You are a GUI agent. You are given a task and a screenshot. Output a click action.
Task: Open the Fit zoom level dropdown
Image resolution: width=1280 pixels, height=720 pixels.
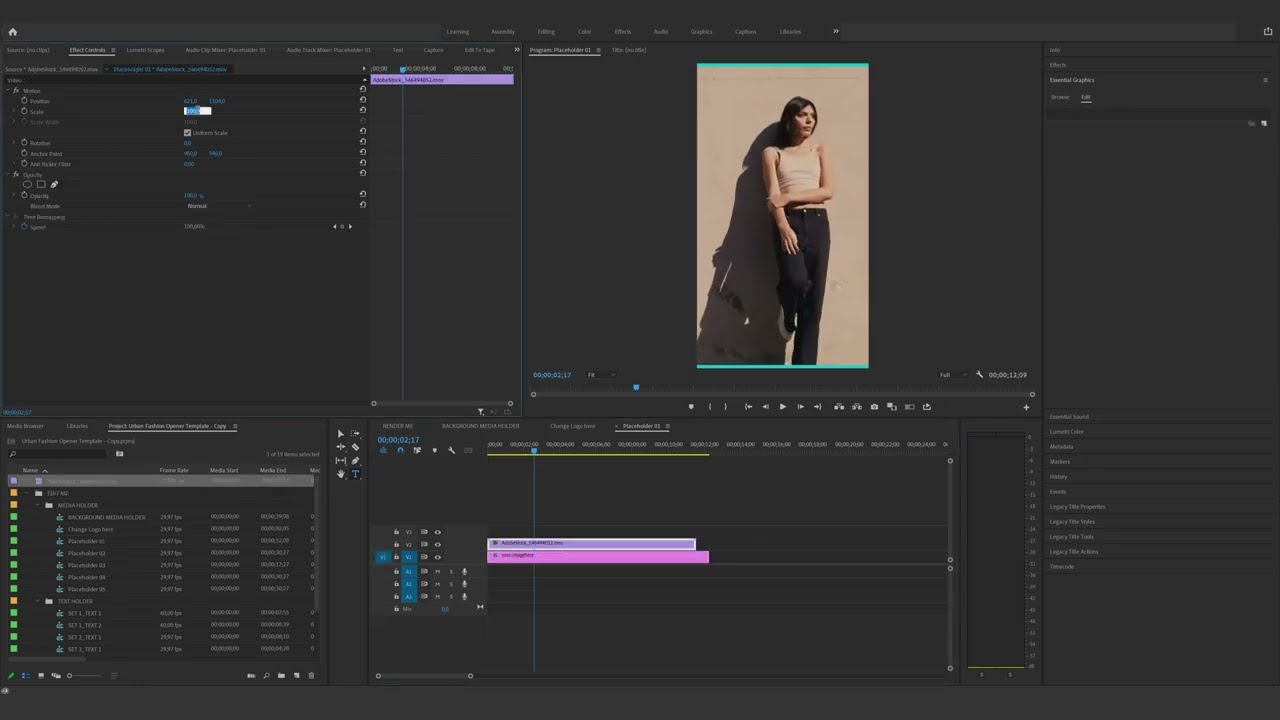599,375
